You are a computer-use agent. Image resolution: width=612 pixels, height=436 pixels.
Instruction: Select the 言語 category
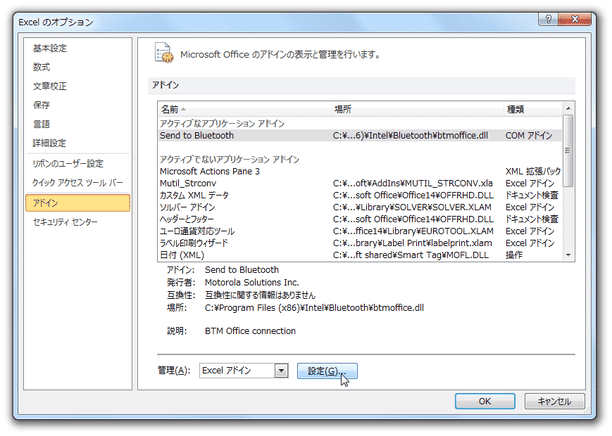(x=41, y=124)
